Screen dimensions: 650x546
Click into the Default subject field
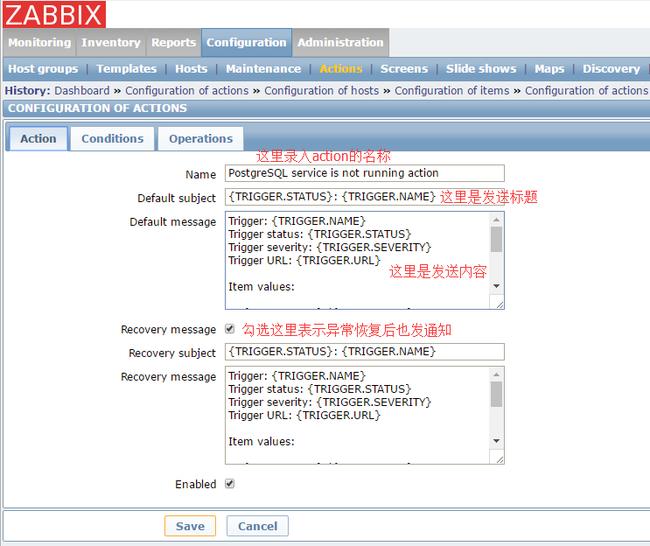[330, 197]
